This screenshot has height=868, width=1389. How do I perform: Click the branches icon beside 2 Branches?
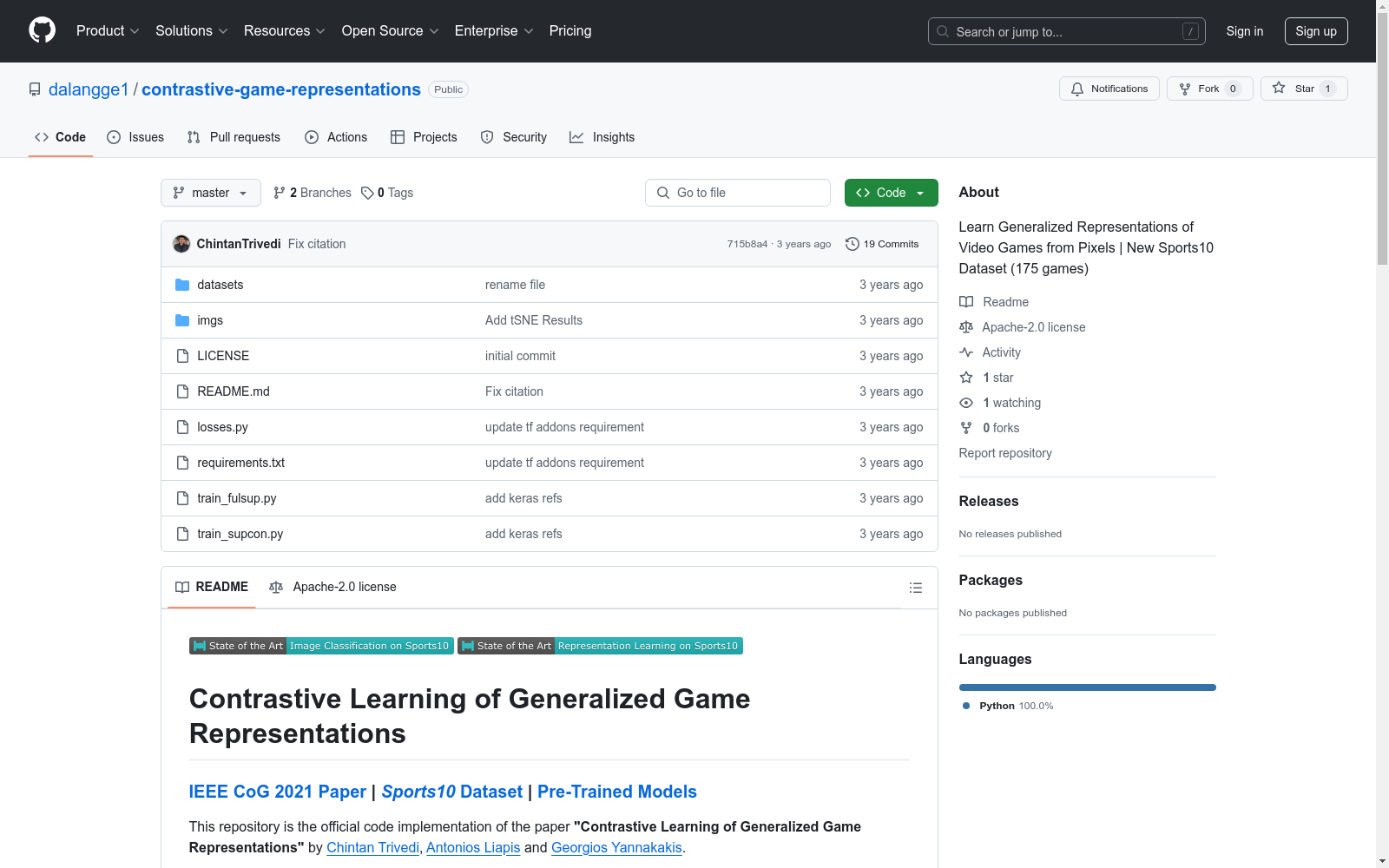[x=280, y=193]
